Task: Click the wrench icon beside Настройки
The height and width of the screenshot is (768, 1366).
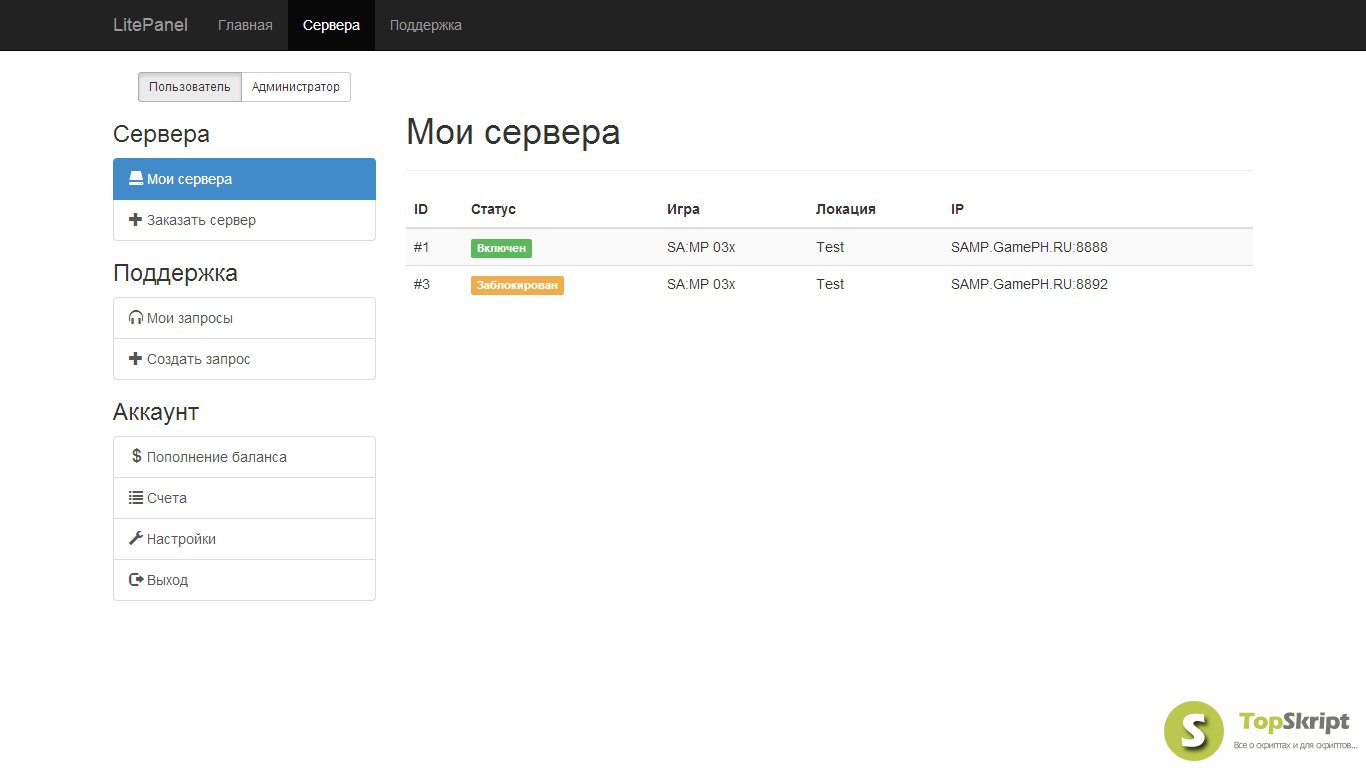Action: coord(136,538)
